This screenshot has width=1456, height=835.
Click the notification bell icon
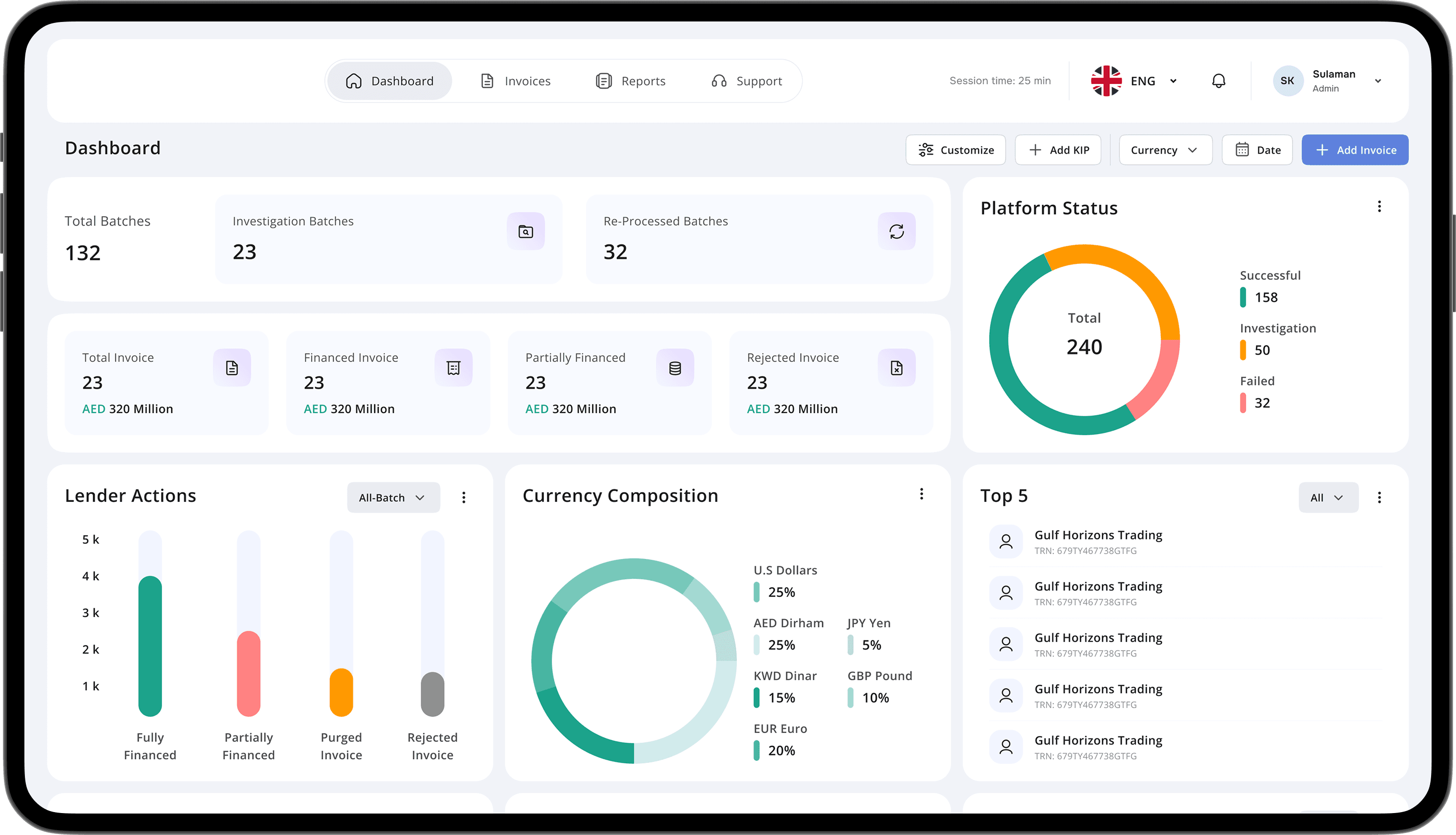[1218, 81]
